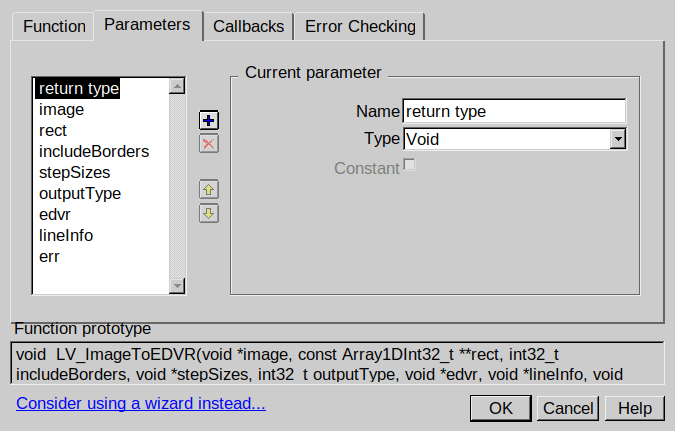Toggle the Constant checkbox
The width and height of the screenshot is (675, 431).
(409, 165)
